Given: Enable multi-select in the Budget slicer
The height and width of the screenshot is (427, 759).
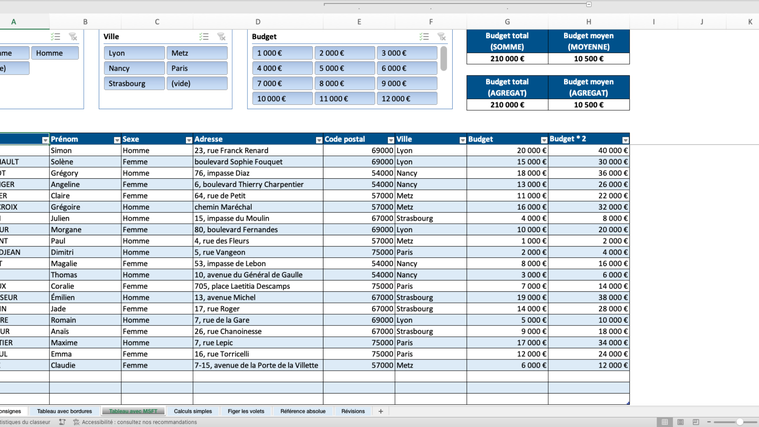Looking at the screenshot, I should point(424,37).
